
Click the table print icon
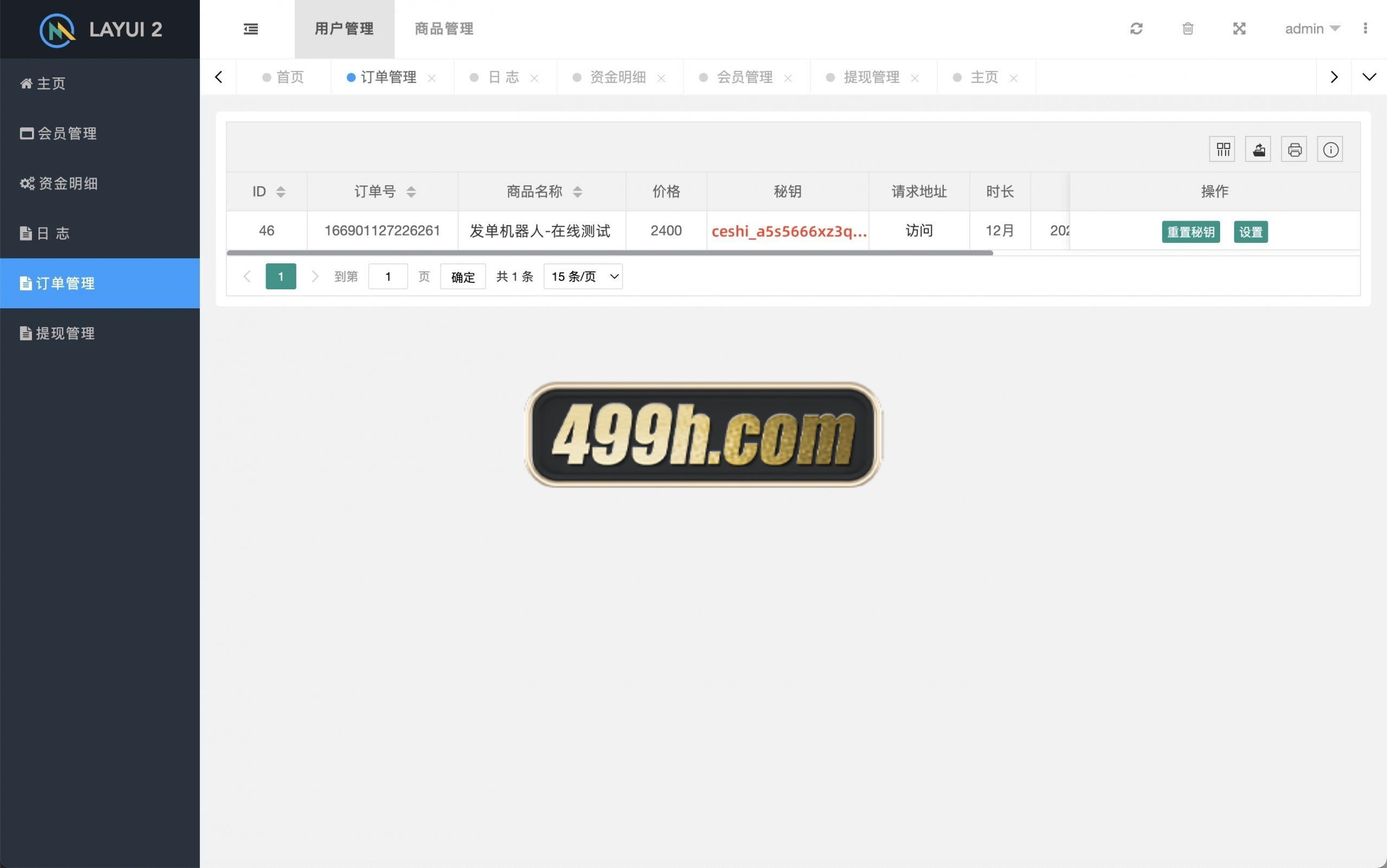click(x=1294, y=149)
